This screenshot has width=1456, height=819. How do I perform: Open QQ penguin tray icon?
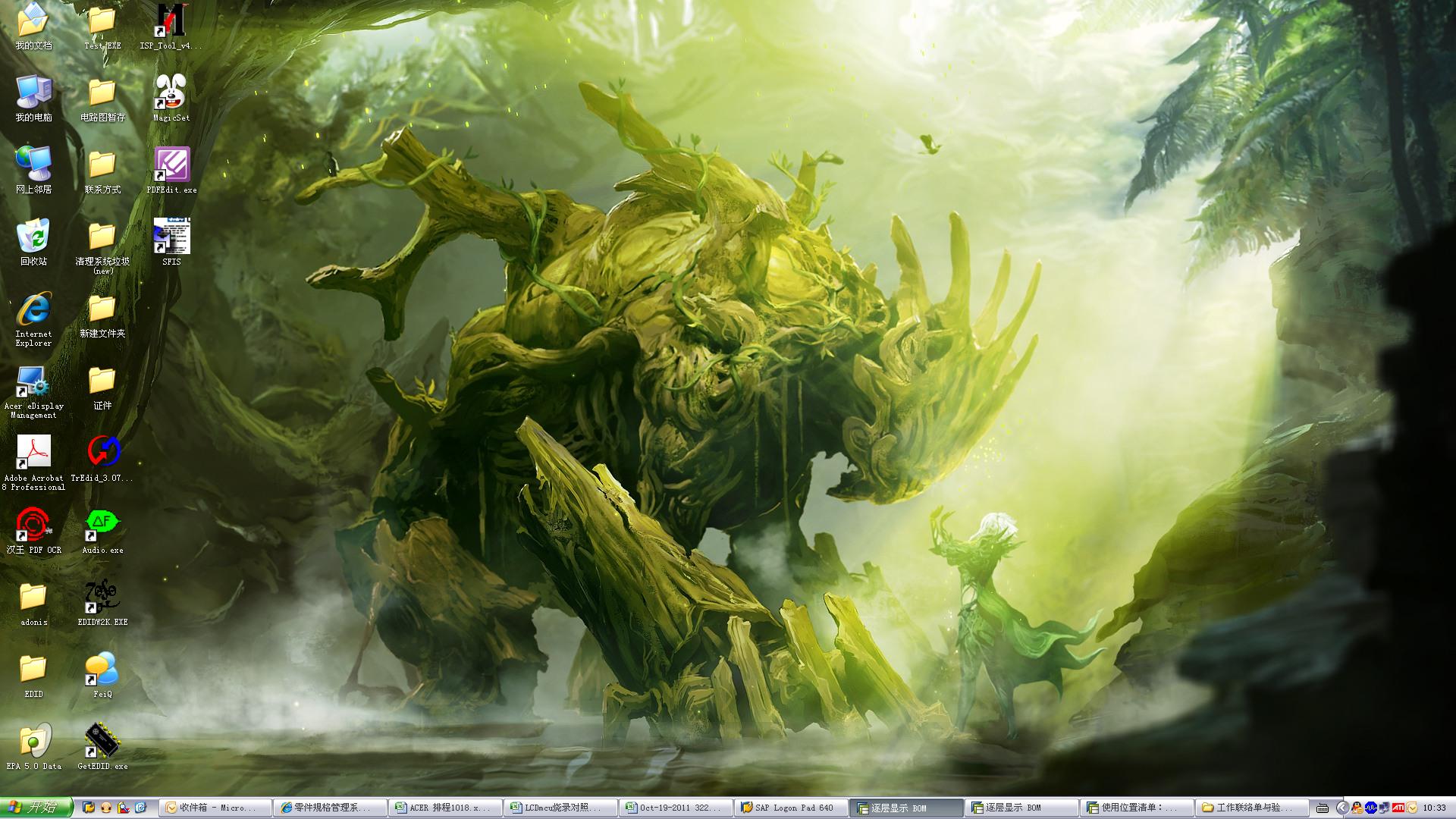point(1357,808)
